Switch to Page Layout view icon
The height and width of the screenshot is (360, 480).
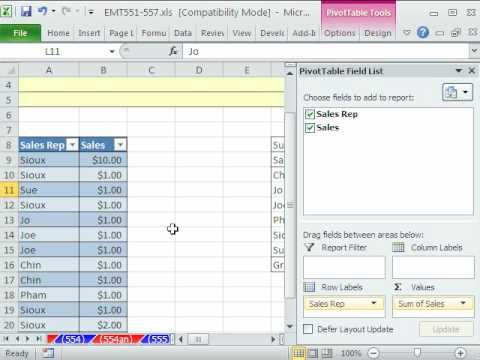tap(312, 353)
